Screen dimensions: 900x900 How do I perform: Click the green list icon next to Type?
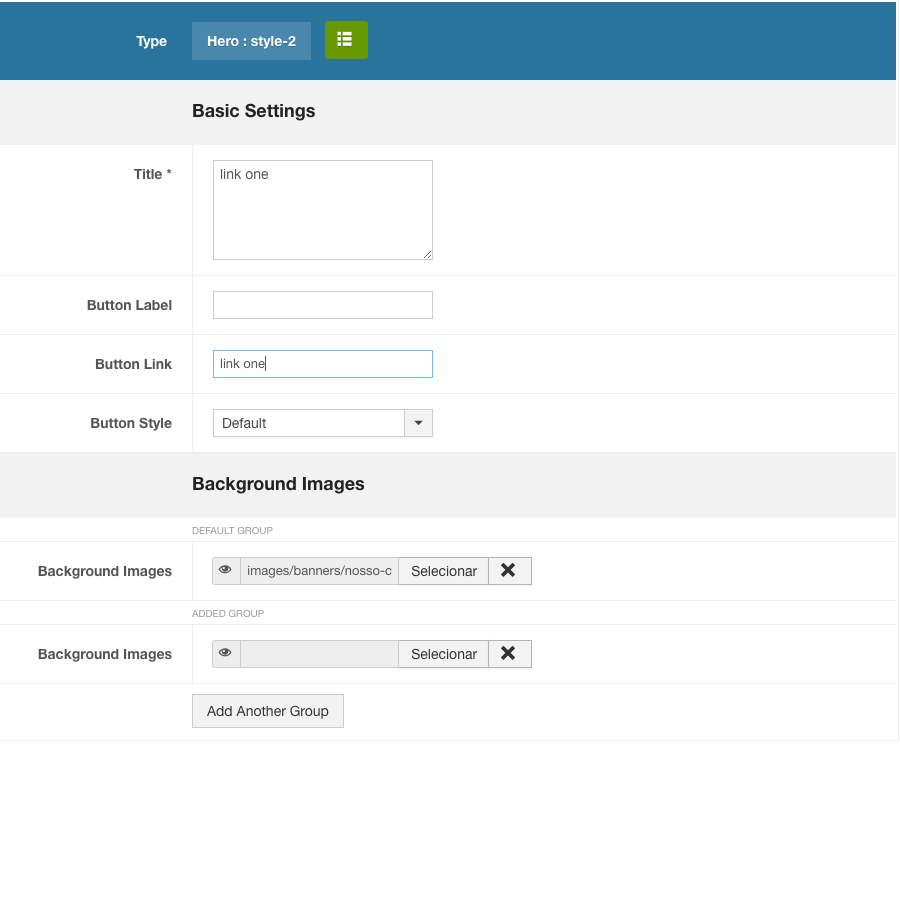coord(346,40)
